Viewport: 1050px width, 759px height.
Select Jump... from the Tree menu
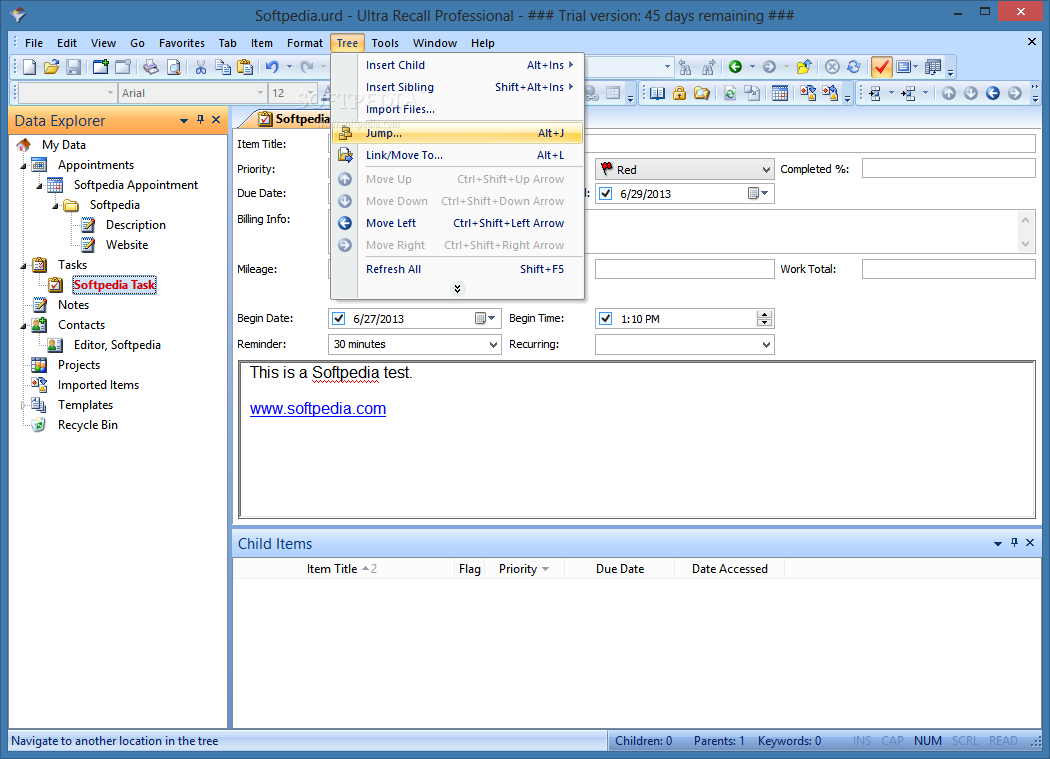[x=457, y=133]
